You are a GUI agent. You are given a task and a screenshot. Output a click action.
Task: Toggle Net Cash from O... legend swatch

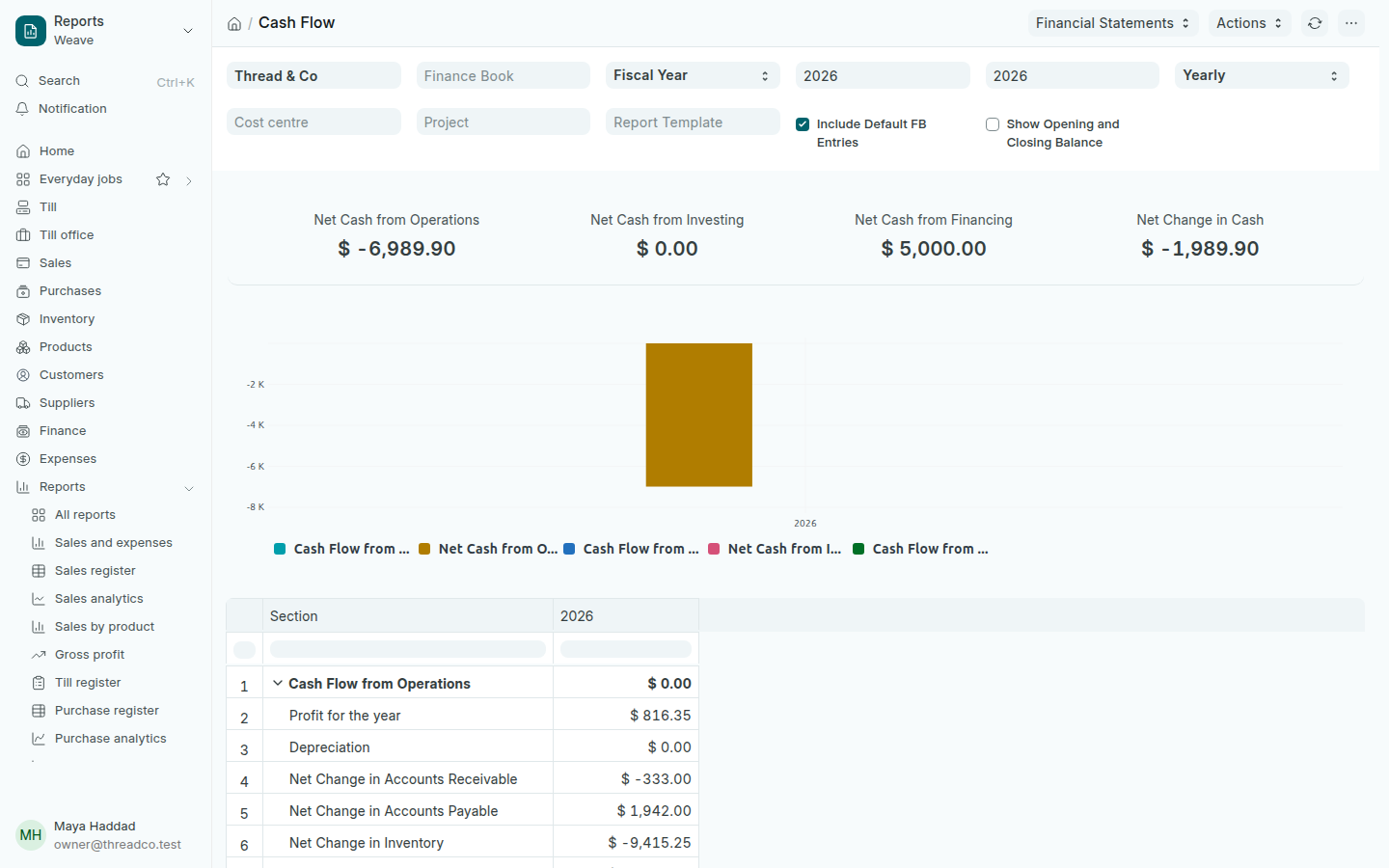pos(424,549)
